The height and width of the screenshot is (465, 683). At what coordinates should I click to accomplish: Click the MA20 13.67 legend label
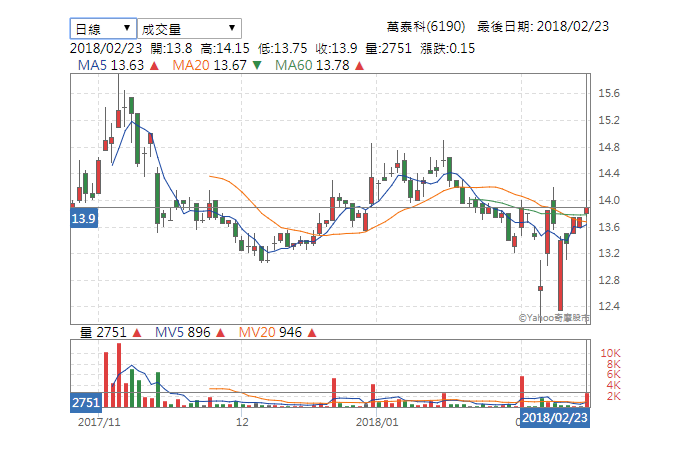tap(210, 65)
